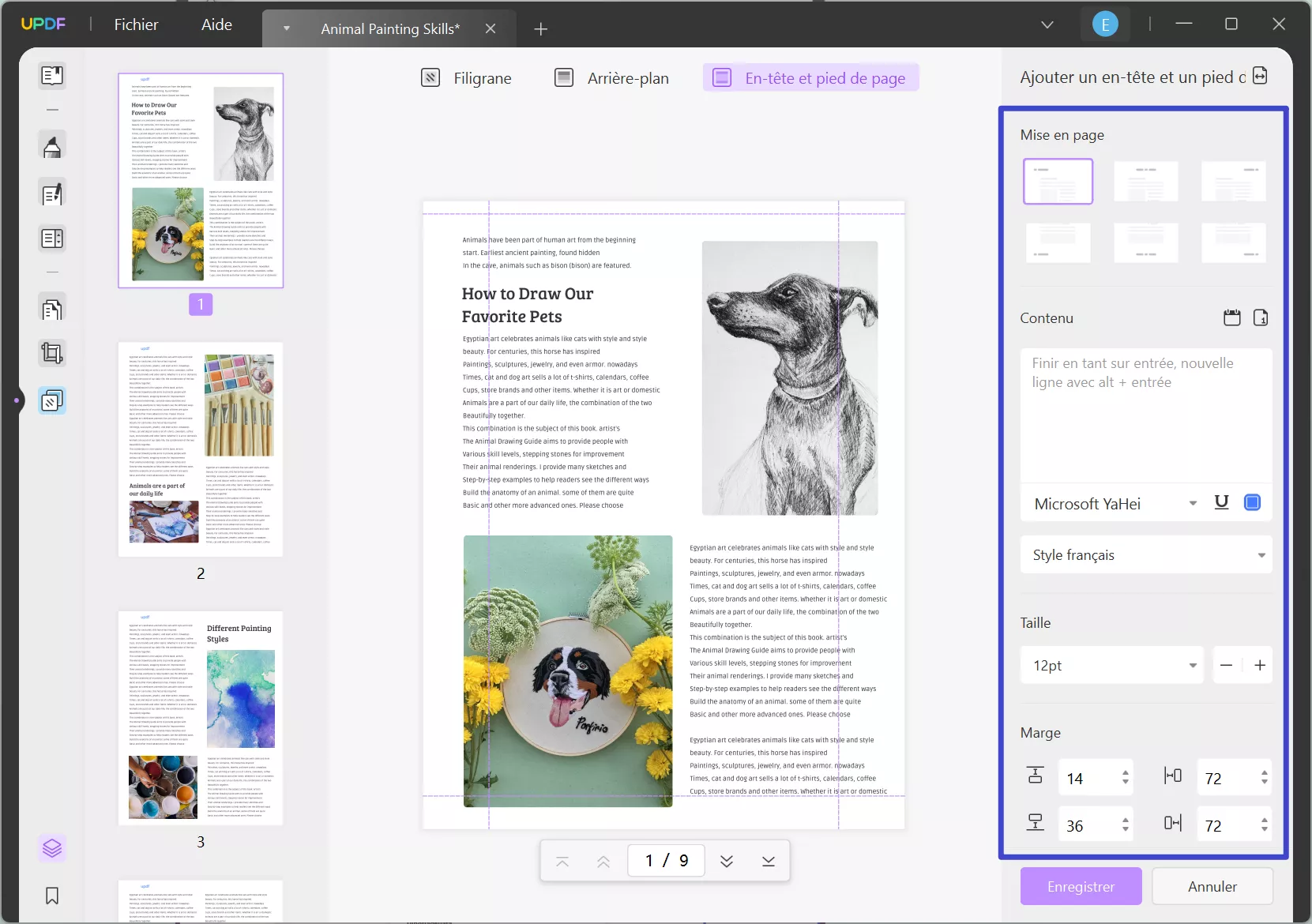Screen dimensions: 1312x924
Task: Open the blue text color swatch
Action: pos(1252,503)
